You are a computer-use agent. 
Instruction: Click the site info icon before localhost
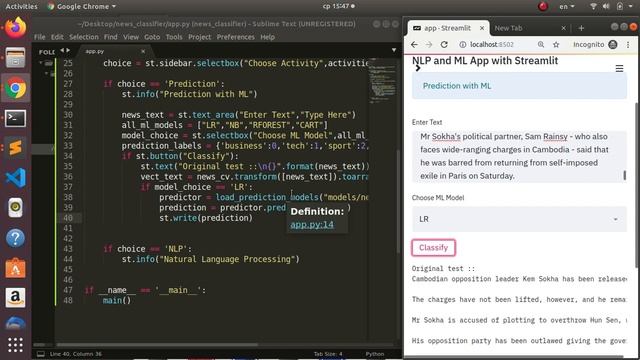(x=462, y=44)
